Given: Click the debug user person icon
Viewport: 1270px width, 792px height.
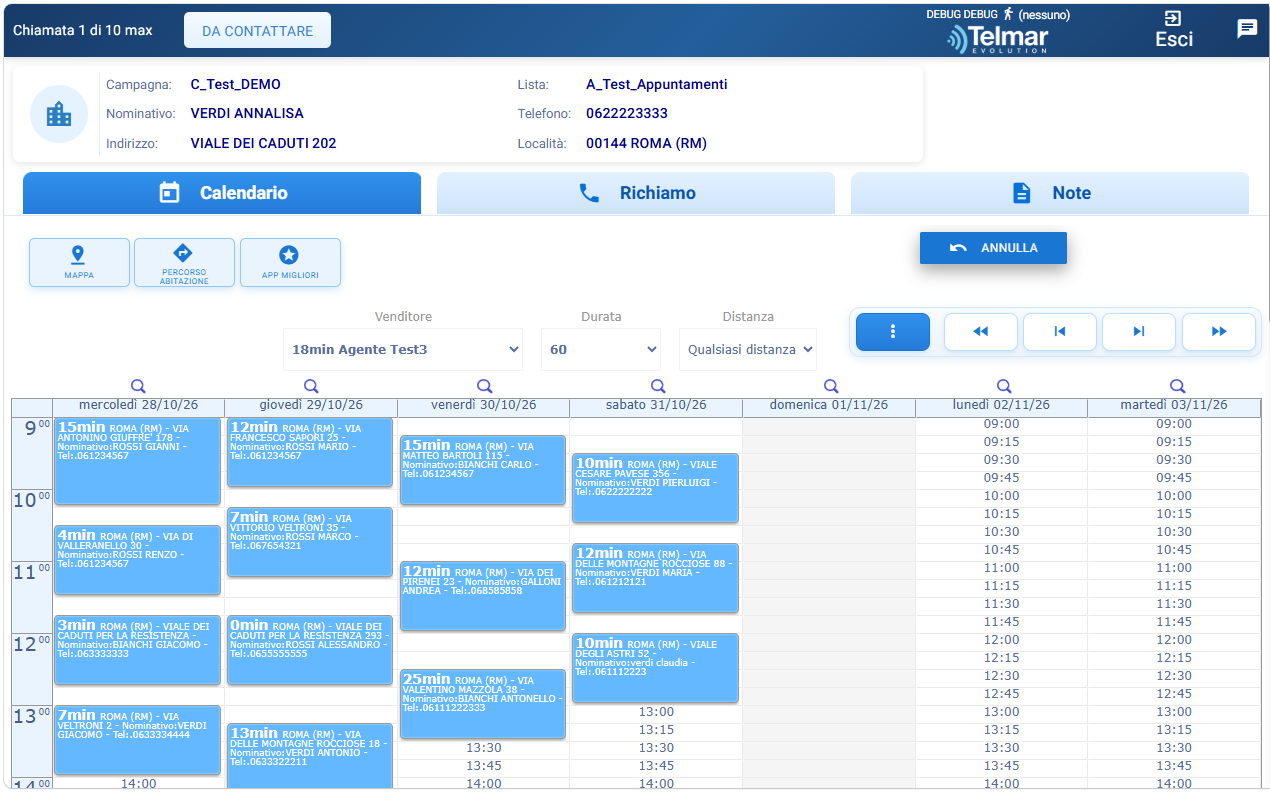Looking at the screenshot, I should click(1008, 14).
